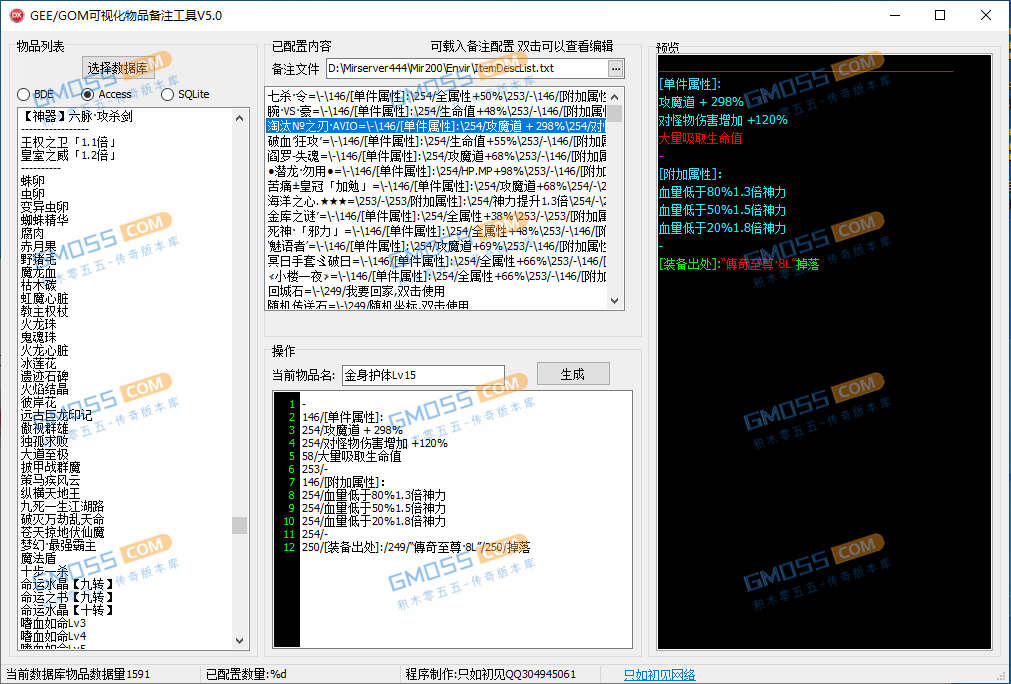
Task: Select the 死神·「邪力」 config entry
Action: (437, 231)
